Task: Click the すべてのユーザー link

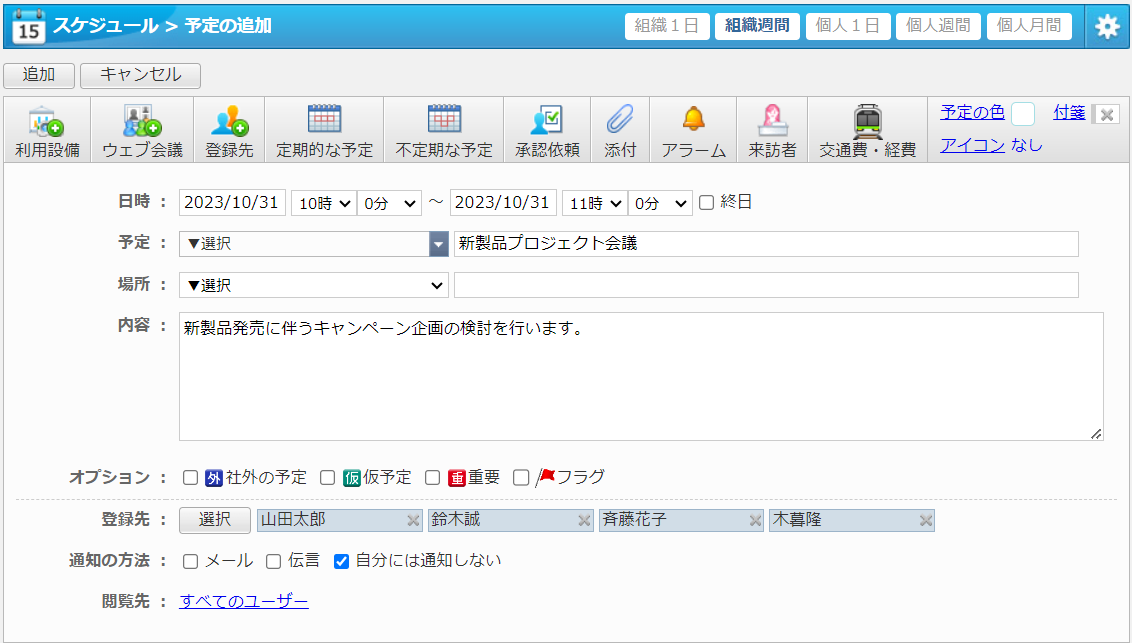Action: [x=244, y=601]
